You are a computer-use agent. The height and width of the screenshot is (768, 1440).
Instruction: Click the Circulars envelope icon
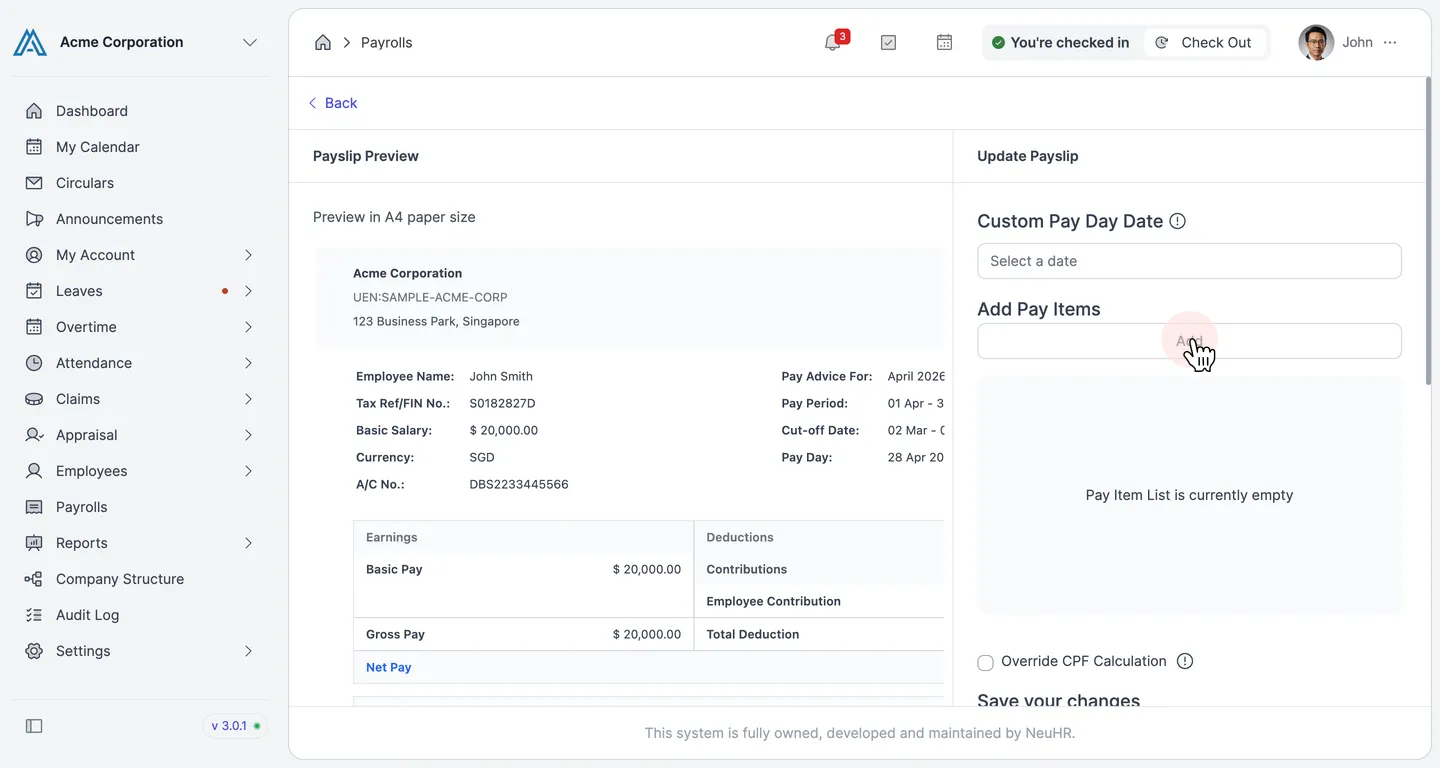coord(34,183)
